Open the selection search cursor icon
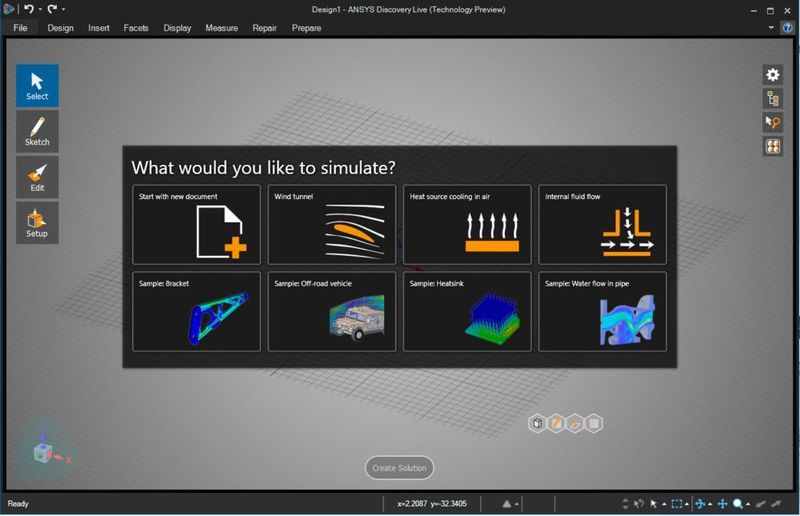800x516 pixels. (x=773, y=122)
